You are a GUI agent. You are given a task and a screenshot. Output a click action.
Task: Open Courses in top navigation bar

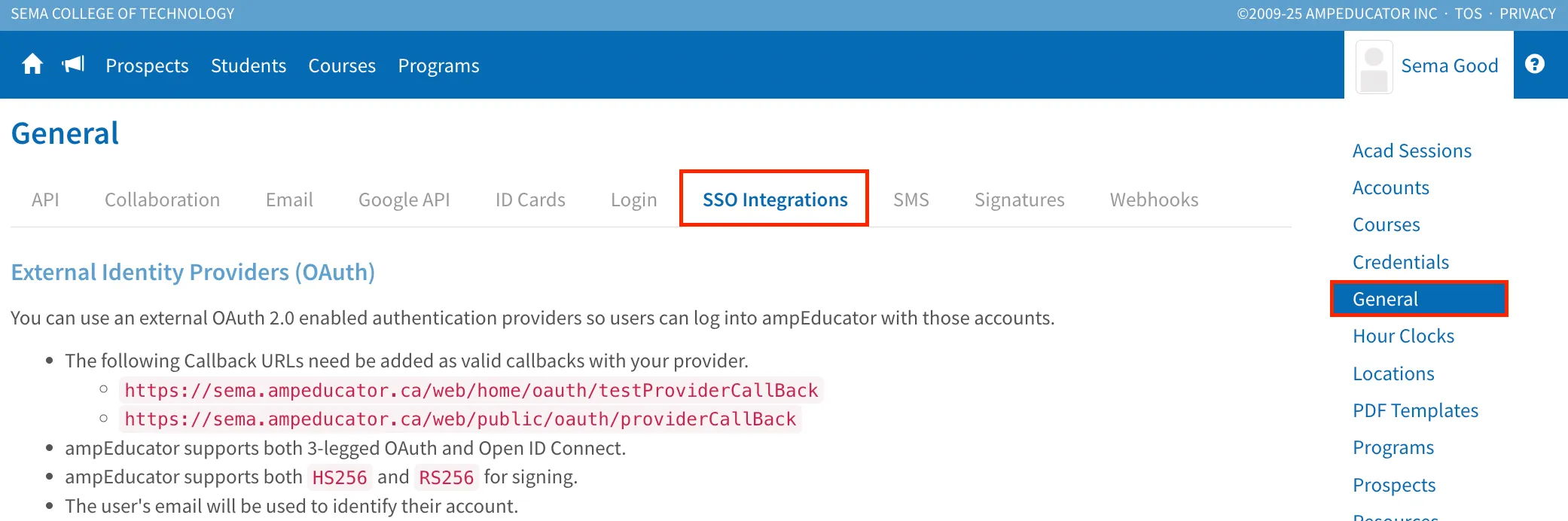point(342,66)
